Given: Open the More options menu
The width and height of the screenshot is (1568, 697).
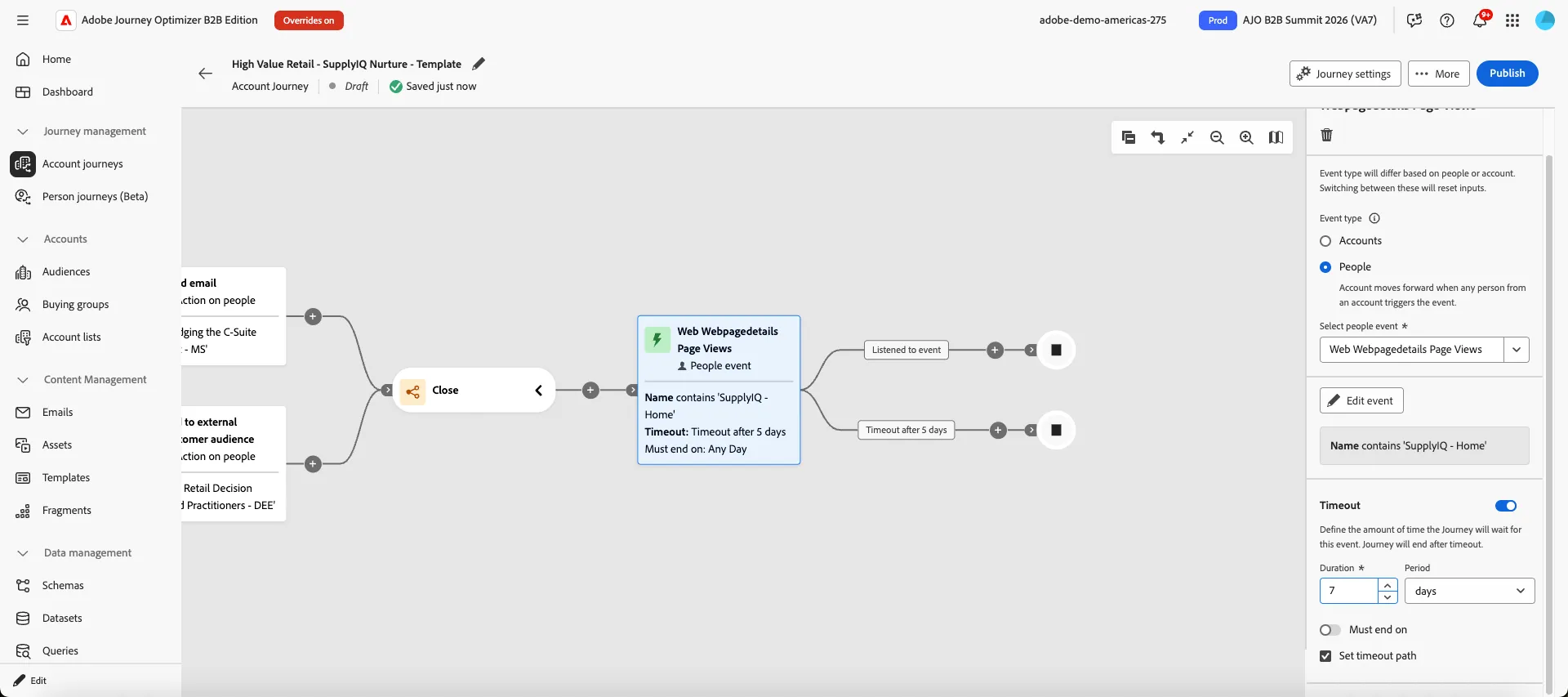Looking at the screenshot, I should (1438, 74).
